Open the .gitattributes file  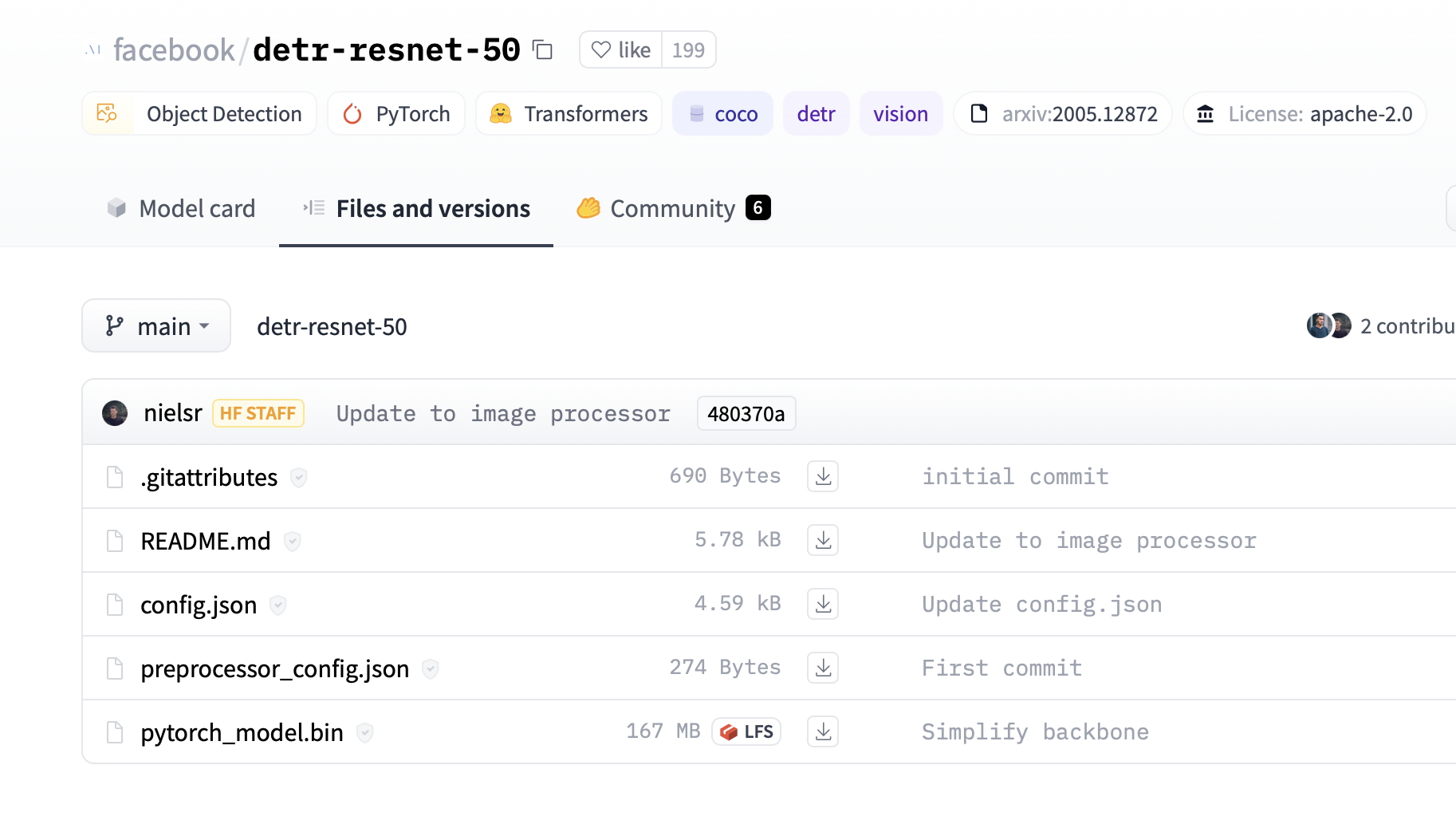(209, 477)
